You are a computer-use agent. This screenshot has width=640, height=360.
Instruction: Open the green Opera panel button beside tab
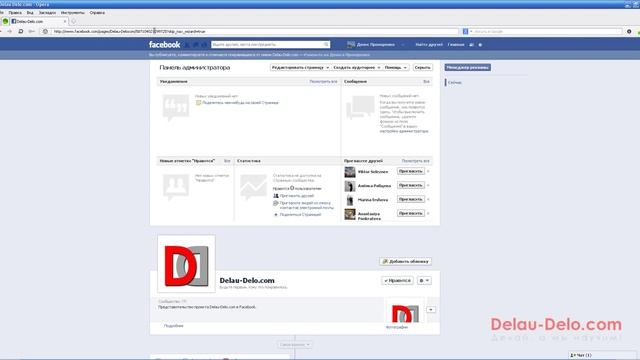[5, 21]
